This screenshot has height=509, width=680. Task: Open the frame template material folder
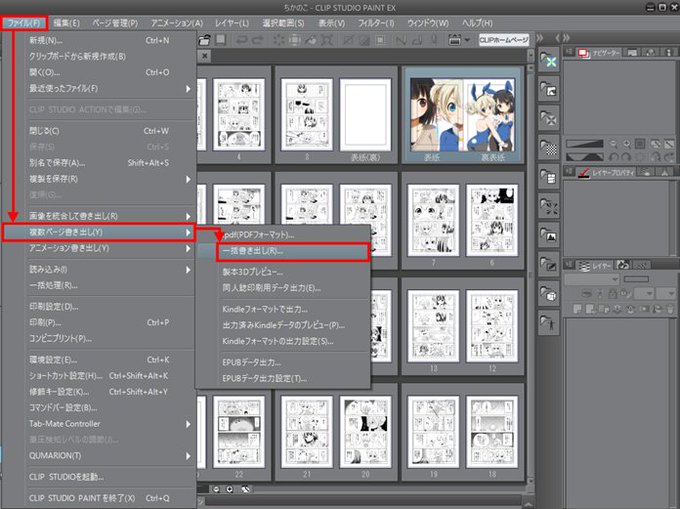pos(549,176)
